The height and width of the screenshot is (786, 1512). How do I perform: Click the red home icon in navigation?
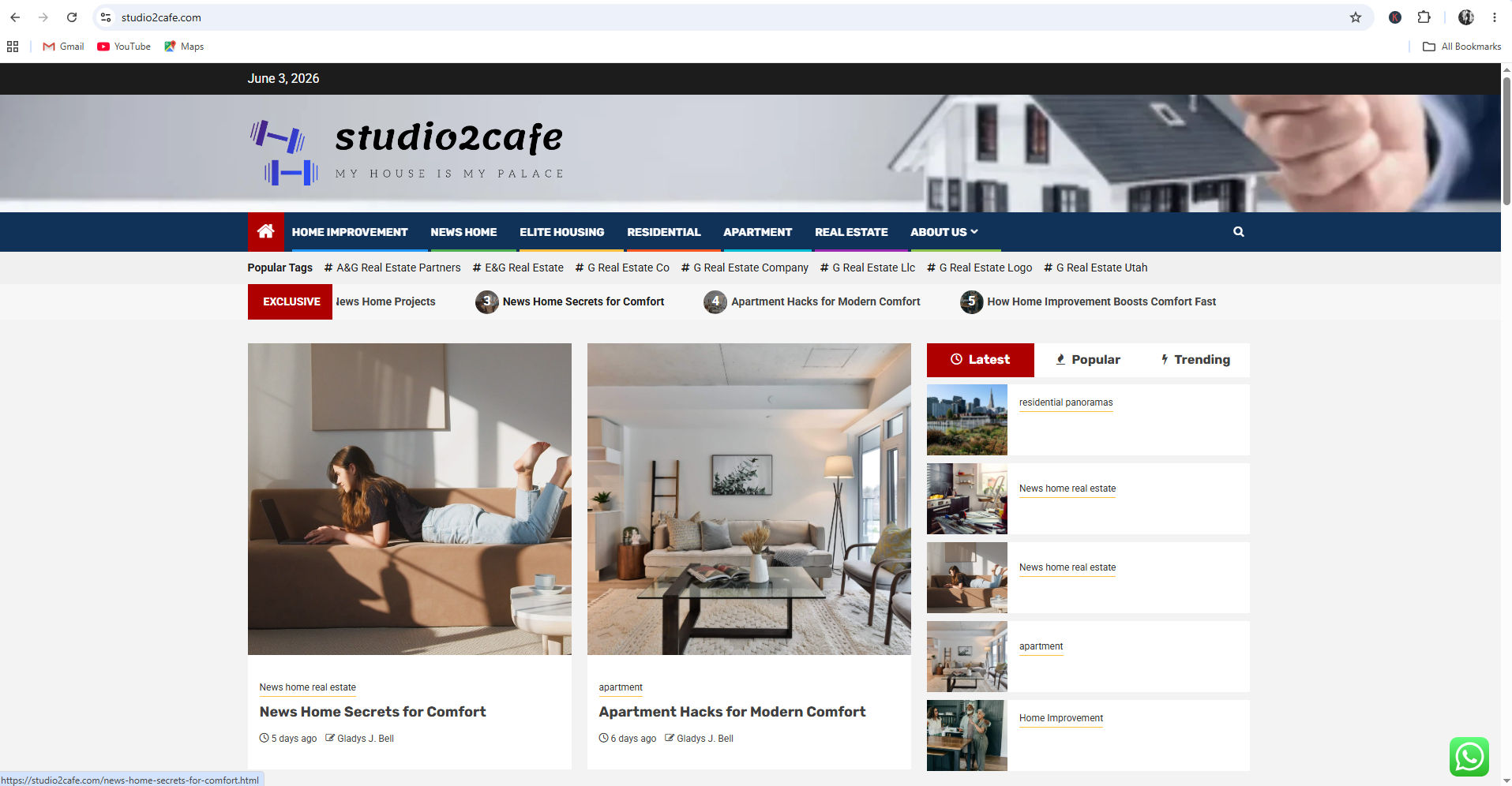click(265, 232)
